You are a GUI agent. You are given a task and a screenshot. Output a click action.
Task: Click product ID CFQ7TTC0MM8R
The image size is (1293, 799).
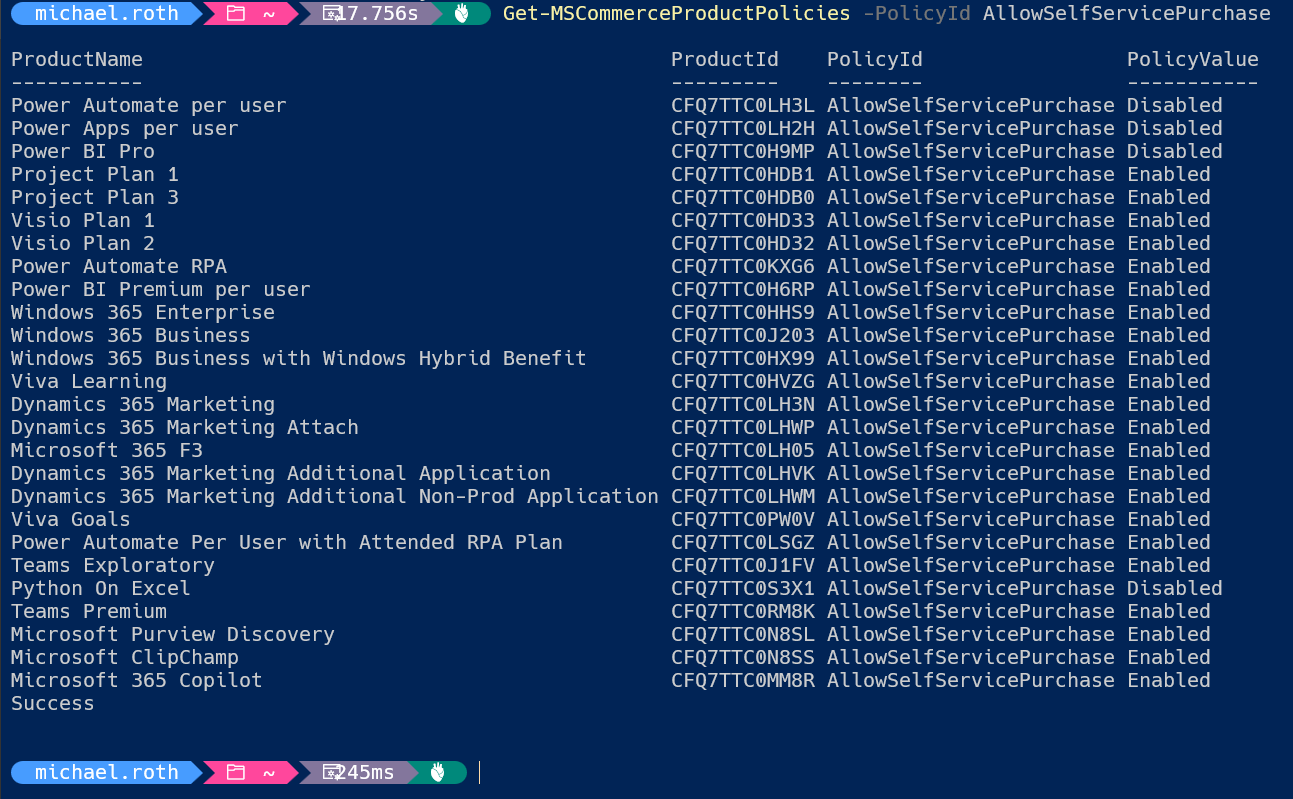click(743, 680)
